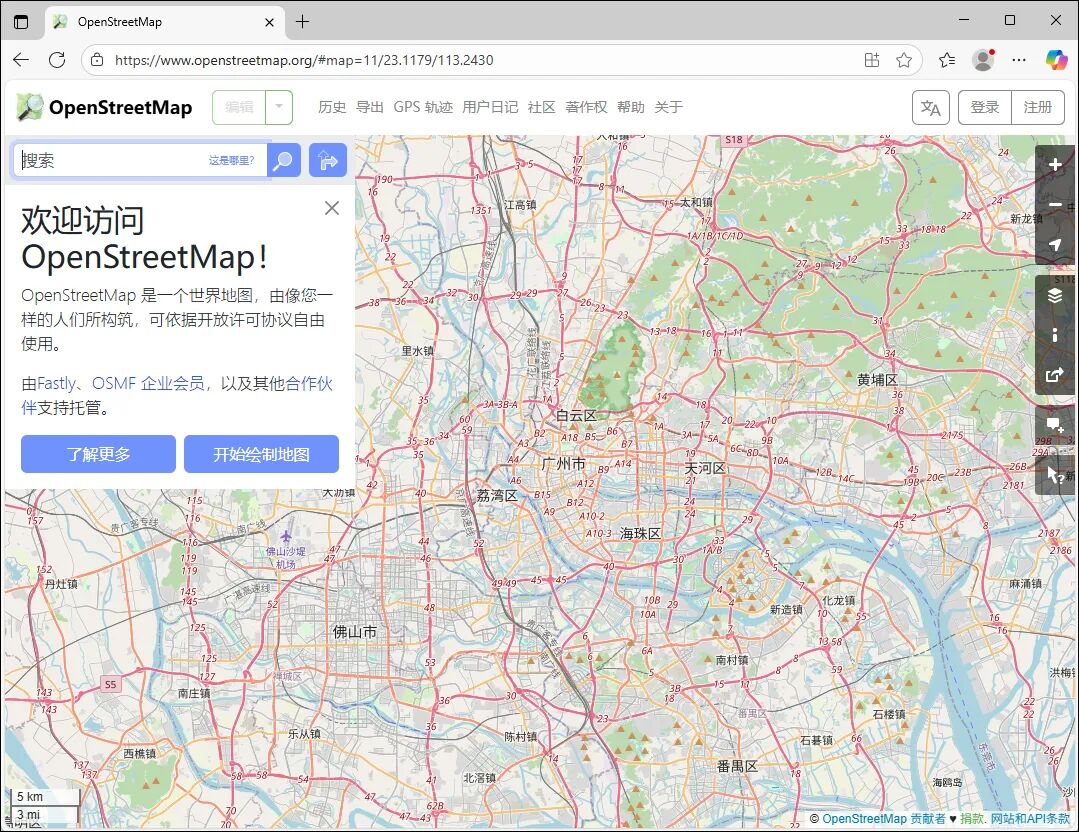
Task: Activate the query features tool
Action: point(1054,475)
